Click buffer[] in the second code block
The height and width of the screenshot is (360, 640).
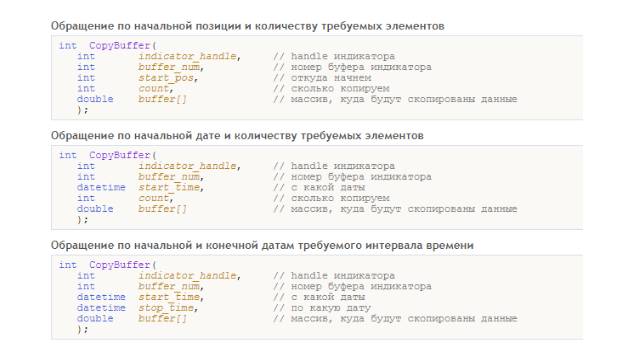click(162, 209)
